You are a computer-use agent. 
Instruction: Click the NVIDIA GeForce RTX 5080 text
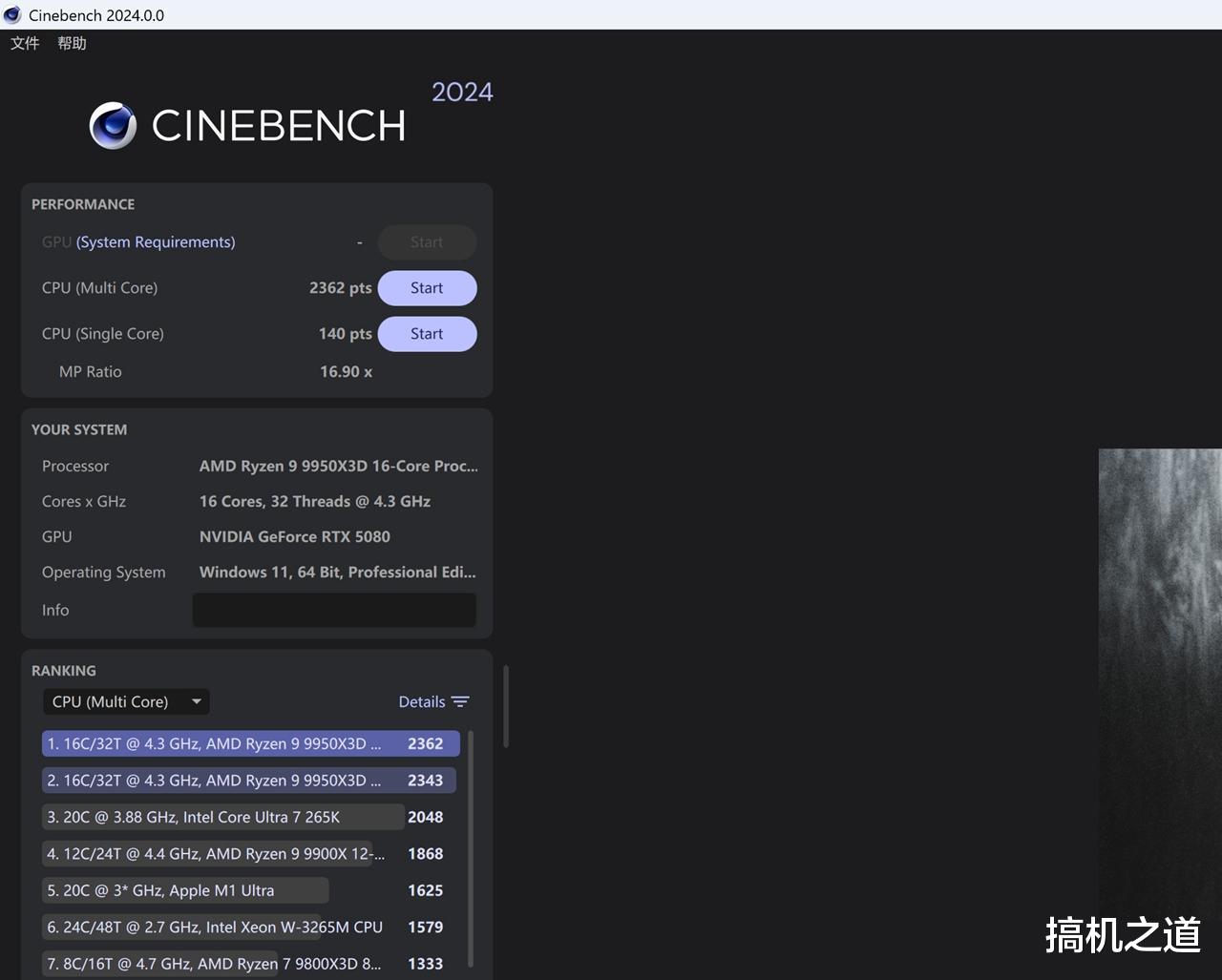click(295, 536)
